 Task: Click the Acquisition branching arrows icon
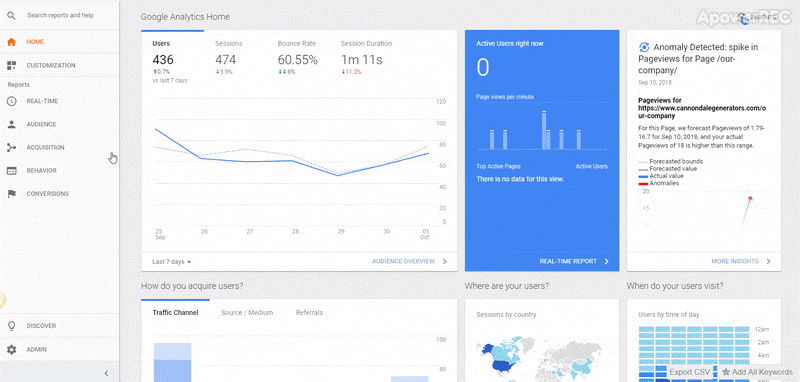pos(11,147)
